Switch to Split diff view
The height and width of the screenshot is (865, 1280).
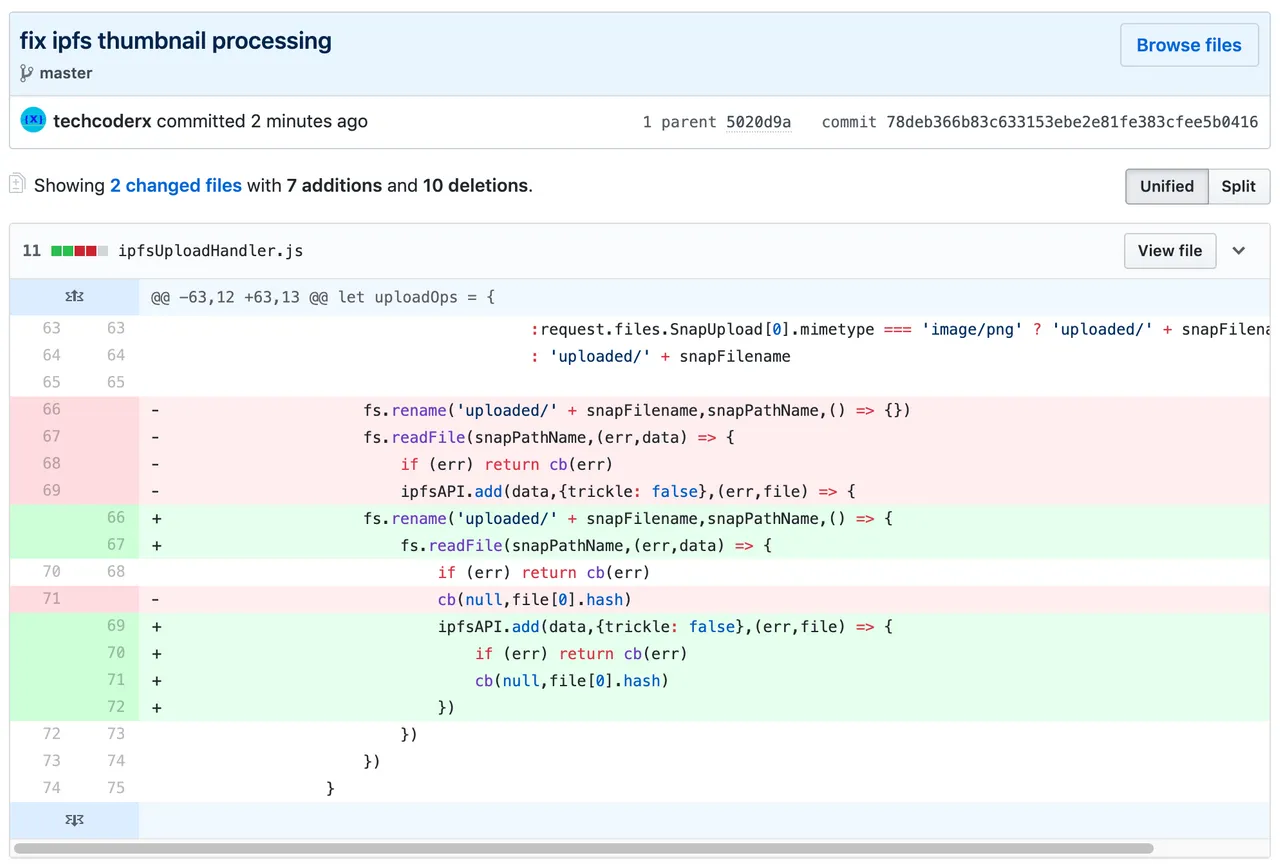click(1238, 186)
